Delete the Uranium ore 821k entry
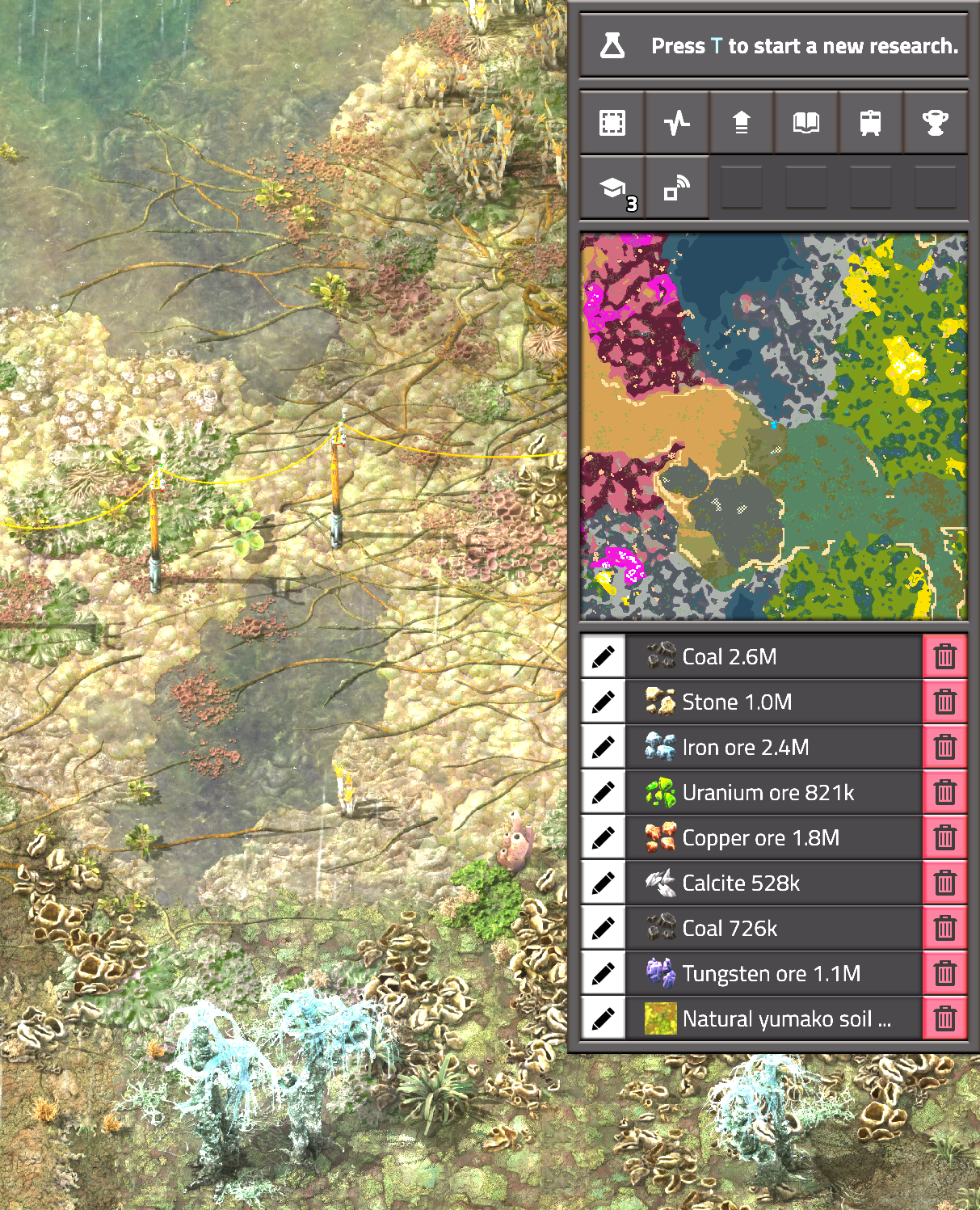980x1210 pixels. pos(944,792)
